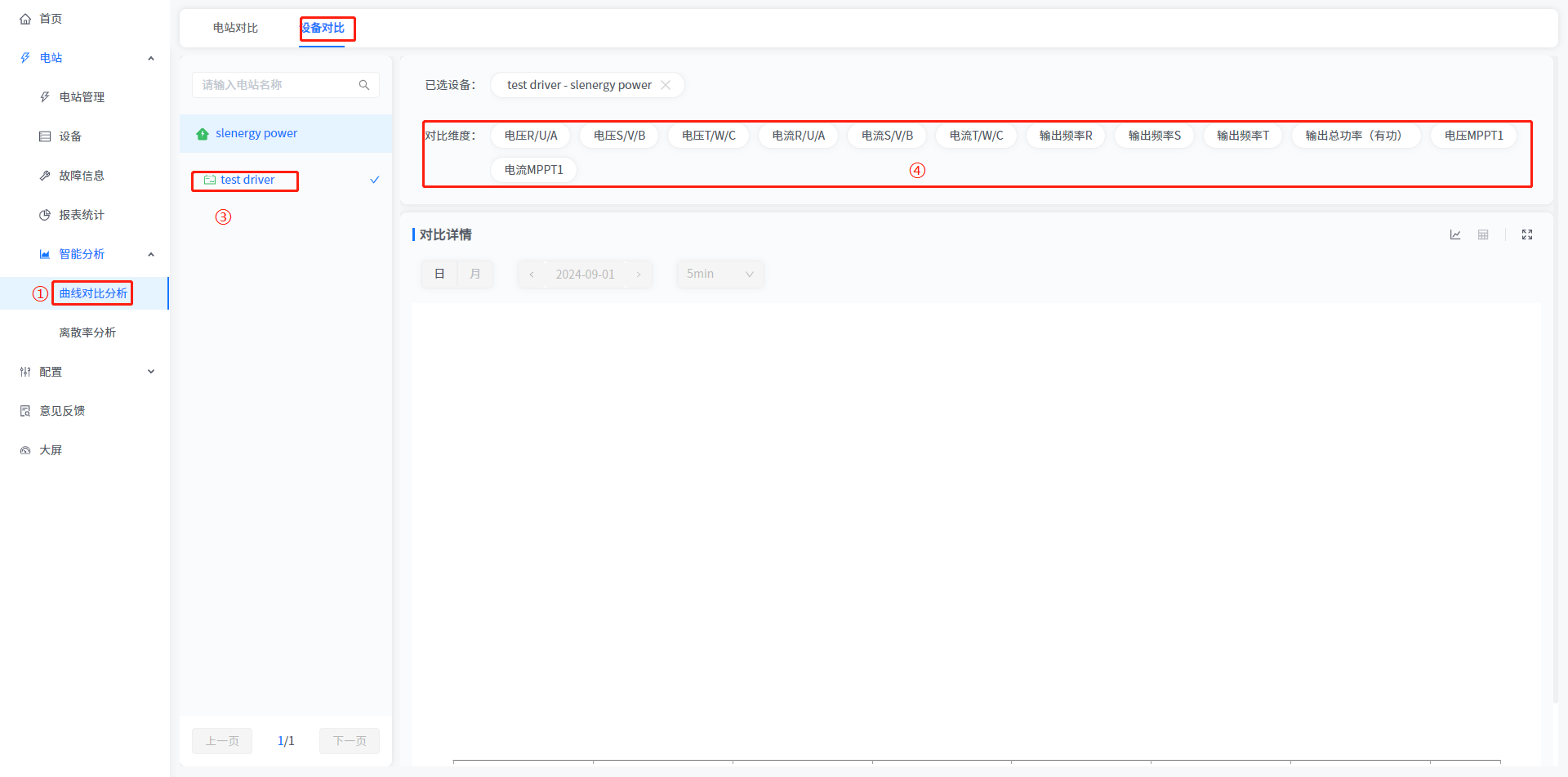Open 离散率分析 in the sidebar
This screenshot has width=1568, height=777.
tap(87, 333)
